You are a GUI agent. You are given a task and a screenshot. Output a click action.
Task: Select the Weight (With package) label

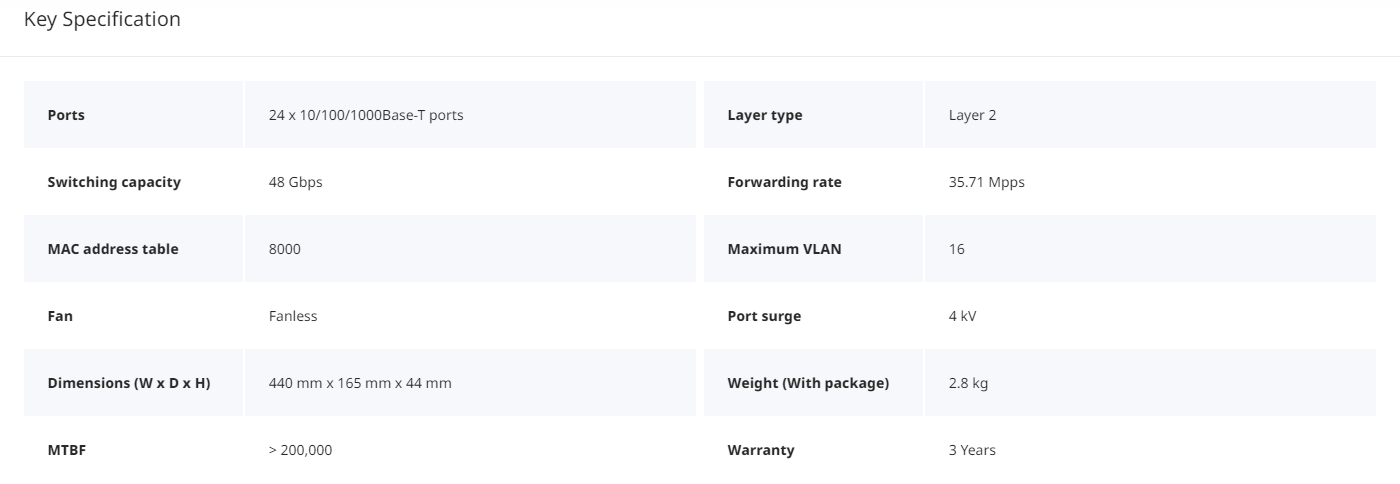click(808, 383)
